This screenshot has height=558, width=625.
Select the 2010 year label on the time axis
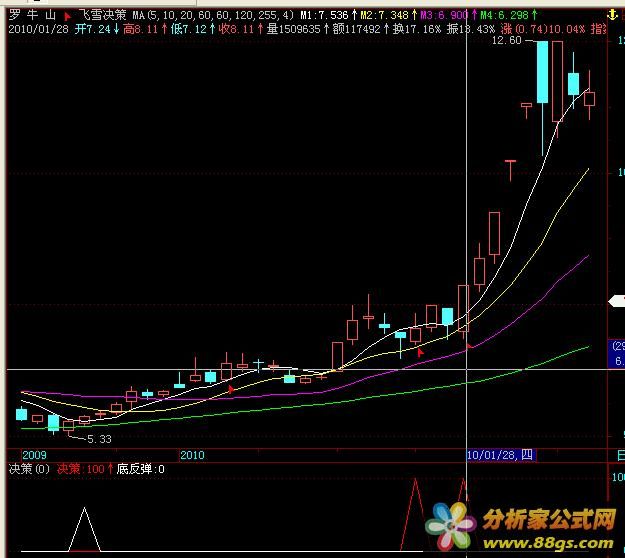coord(192,454)
